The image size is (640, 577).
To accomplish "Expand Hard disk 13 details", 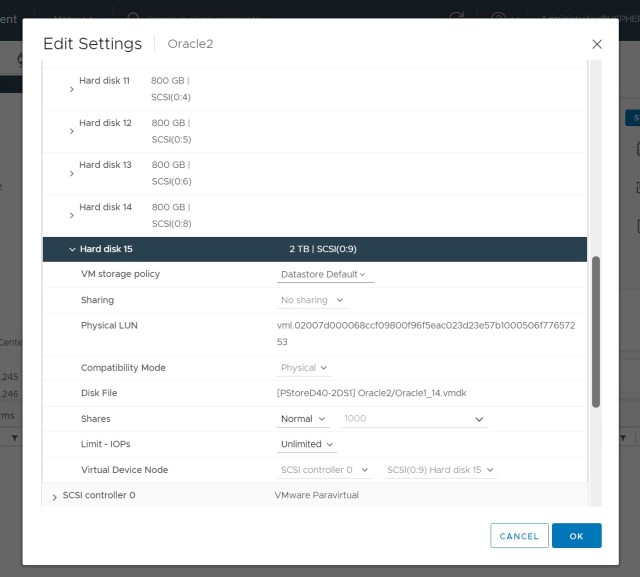I will 72,173.
